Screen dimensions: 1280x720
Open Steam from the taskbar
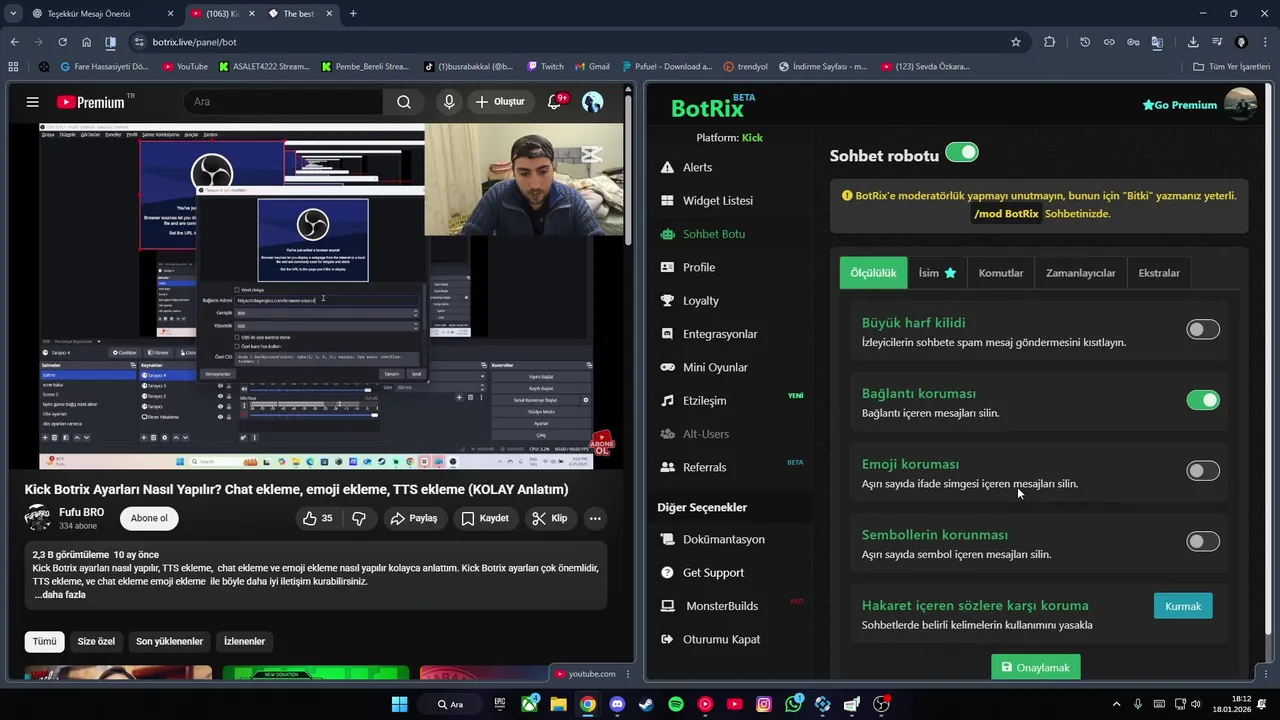(646, 704)
